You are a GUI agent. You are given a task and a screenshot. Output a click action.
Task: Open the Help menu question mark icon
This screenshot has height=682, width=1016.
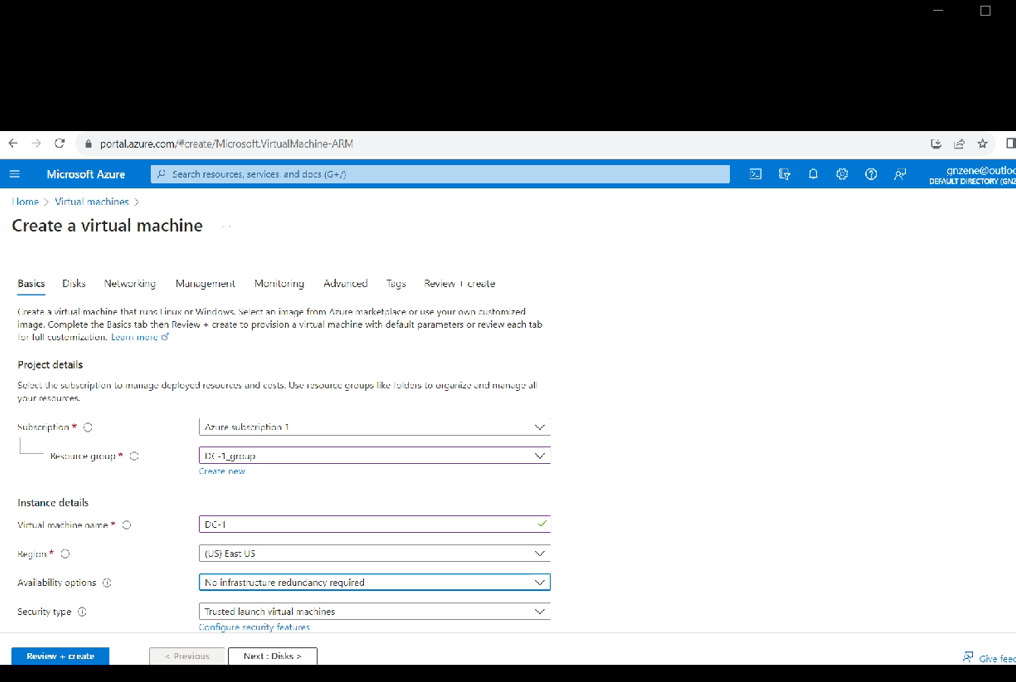click(x=871, y=174)
